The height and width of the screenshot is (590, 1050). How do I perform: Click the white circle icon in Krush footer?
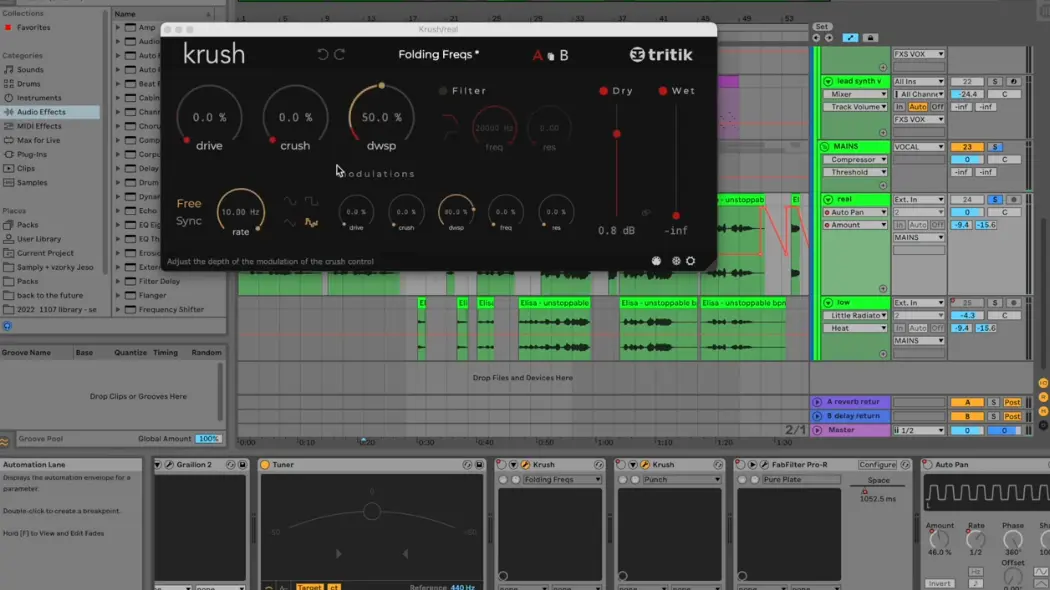[x=656, y=261]
